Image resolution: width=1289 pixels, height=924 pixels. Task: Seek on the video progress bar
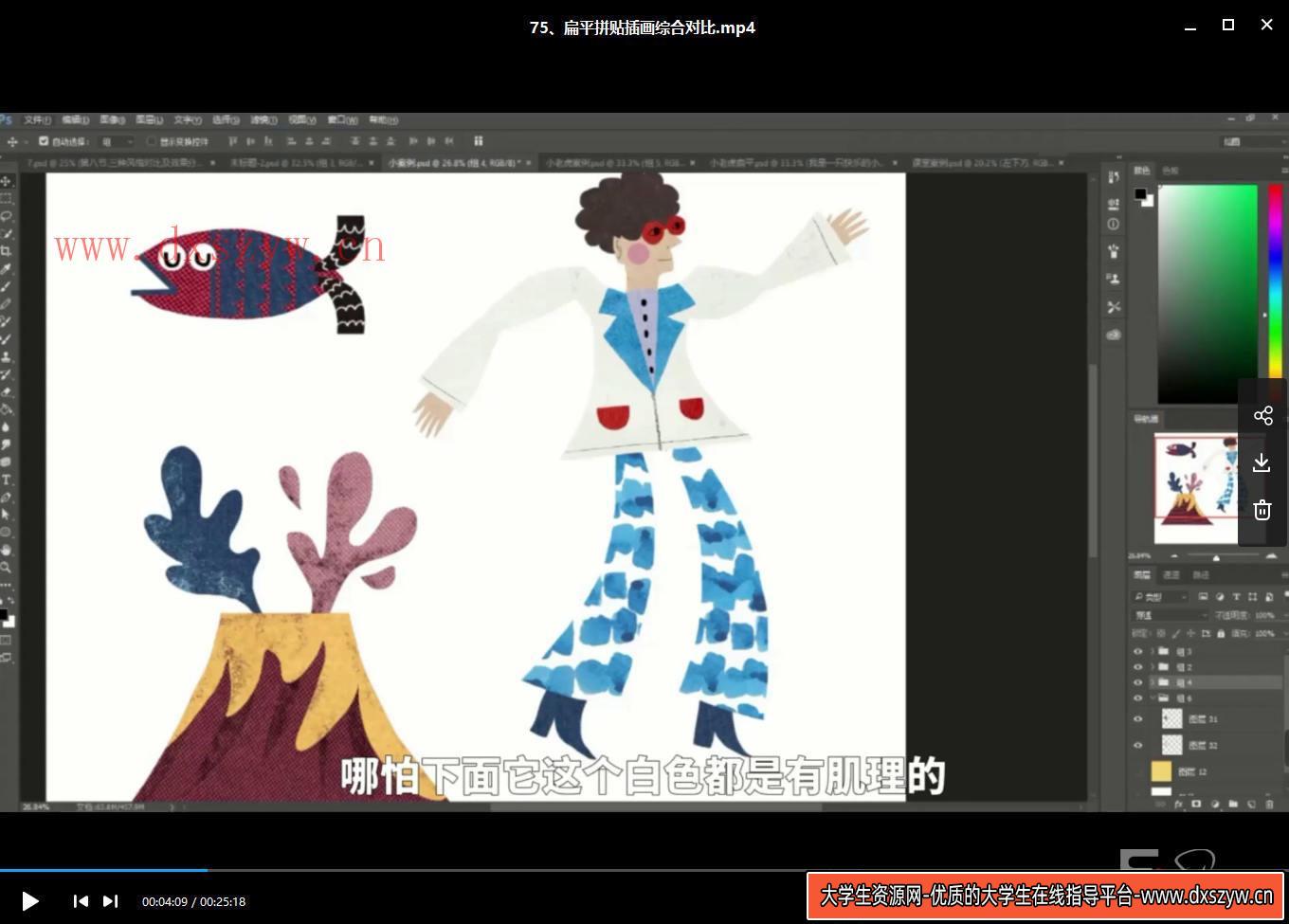click(x=644, y=869)
